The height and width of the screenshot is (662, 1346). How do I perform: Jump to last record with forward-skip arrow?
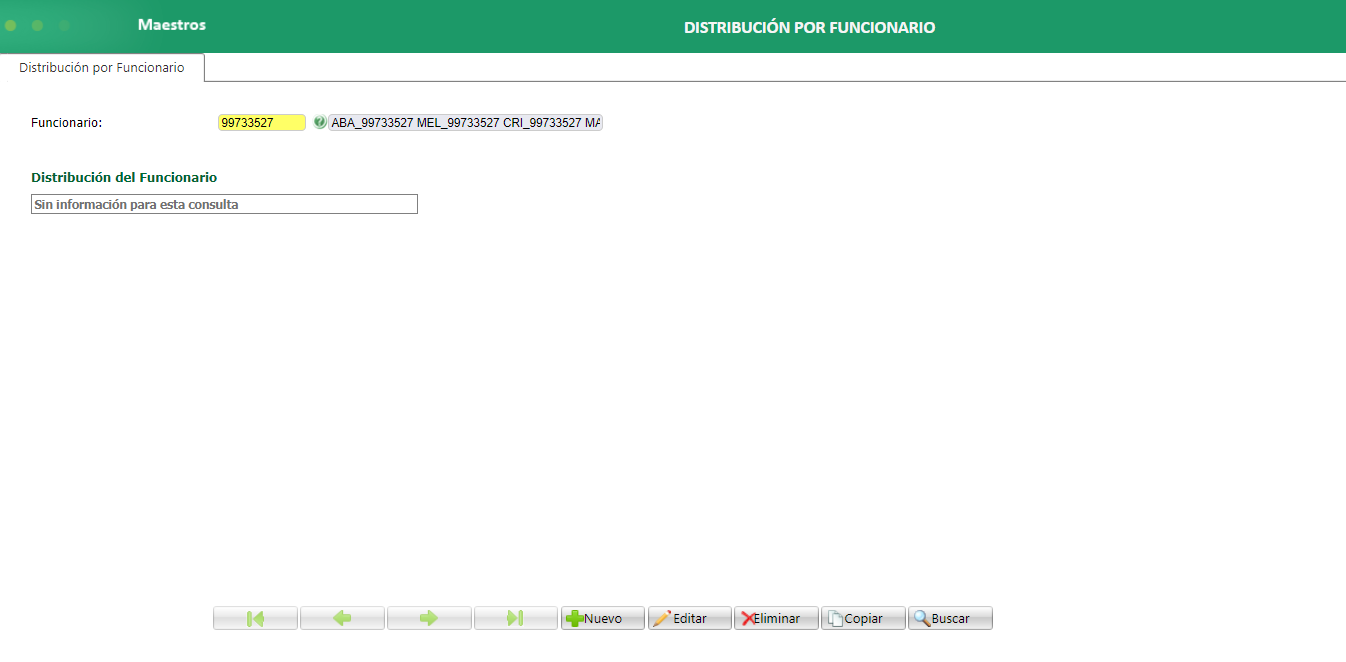point(516,617)
